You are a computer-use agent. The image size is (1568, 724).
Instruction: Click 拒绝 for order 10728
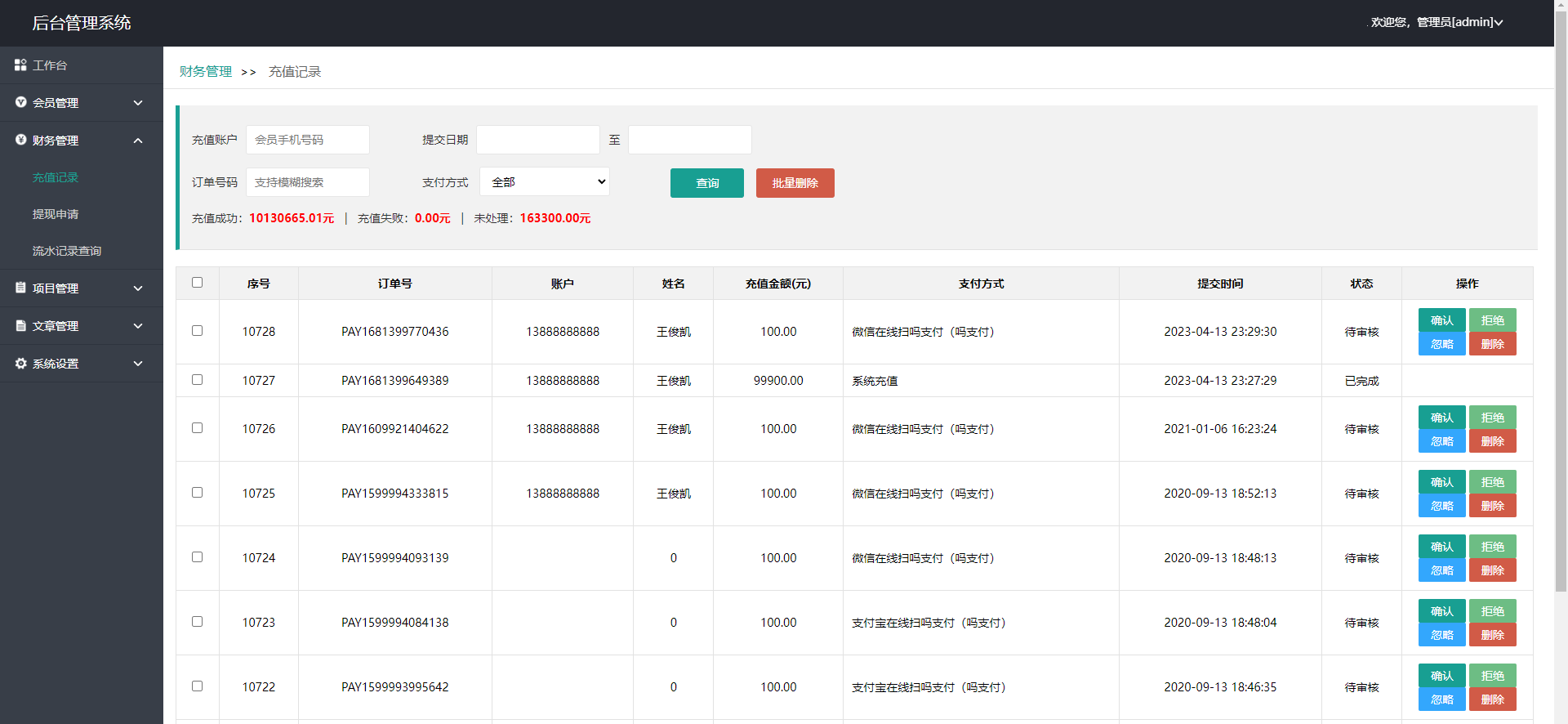(x=1493, y=320)
